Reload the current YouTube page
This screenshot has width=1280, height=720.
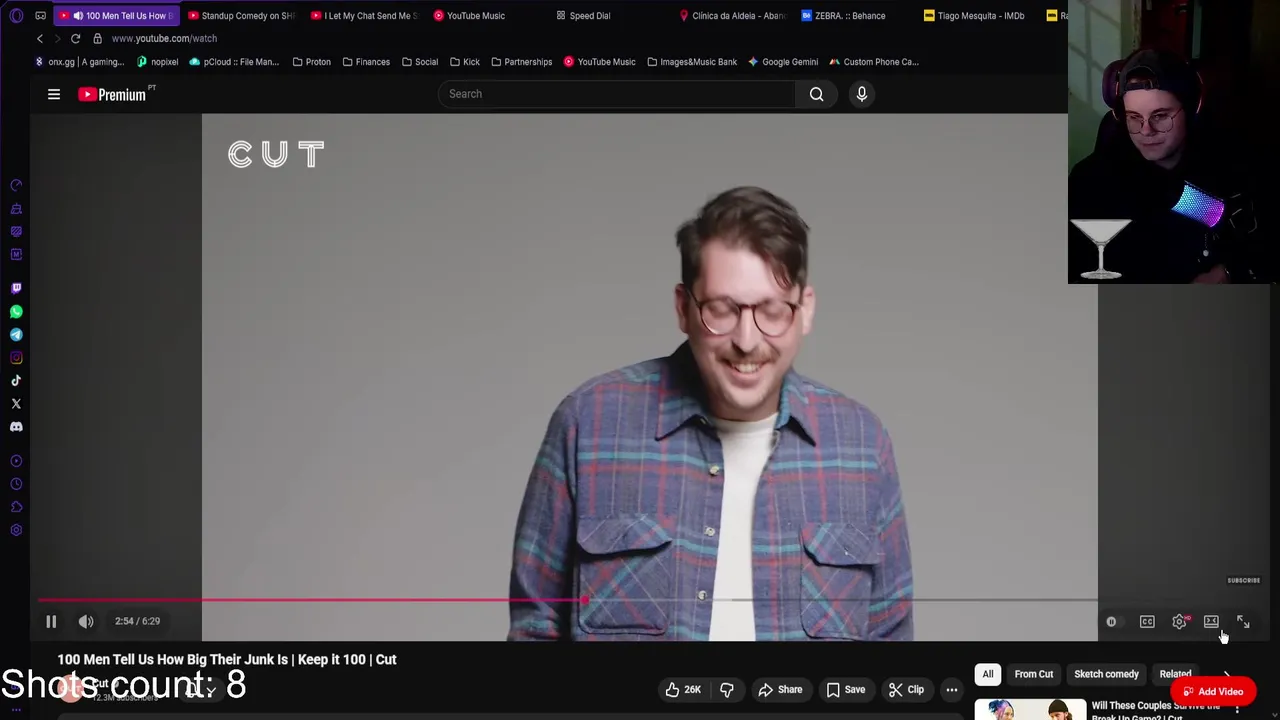(75, 38)
